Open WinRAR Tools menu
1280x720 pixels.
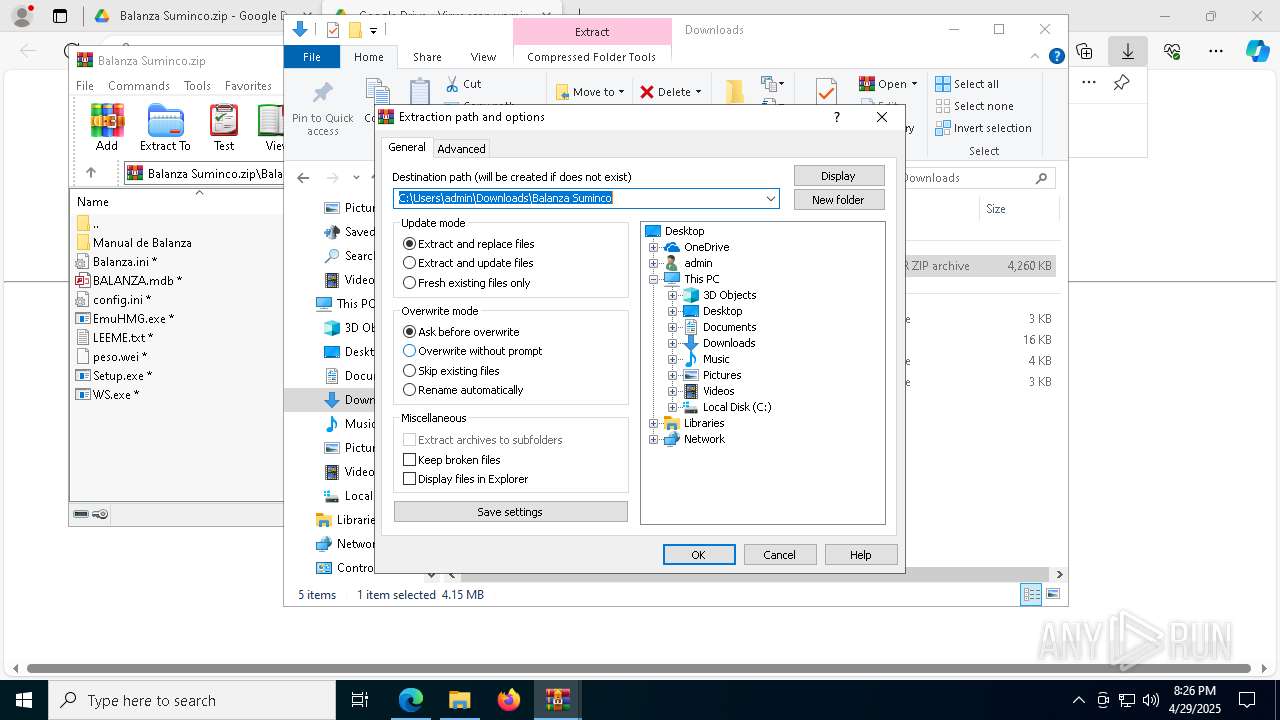pyautogui.click(x=197, y=86)
